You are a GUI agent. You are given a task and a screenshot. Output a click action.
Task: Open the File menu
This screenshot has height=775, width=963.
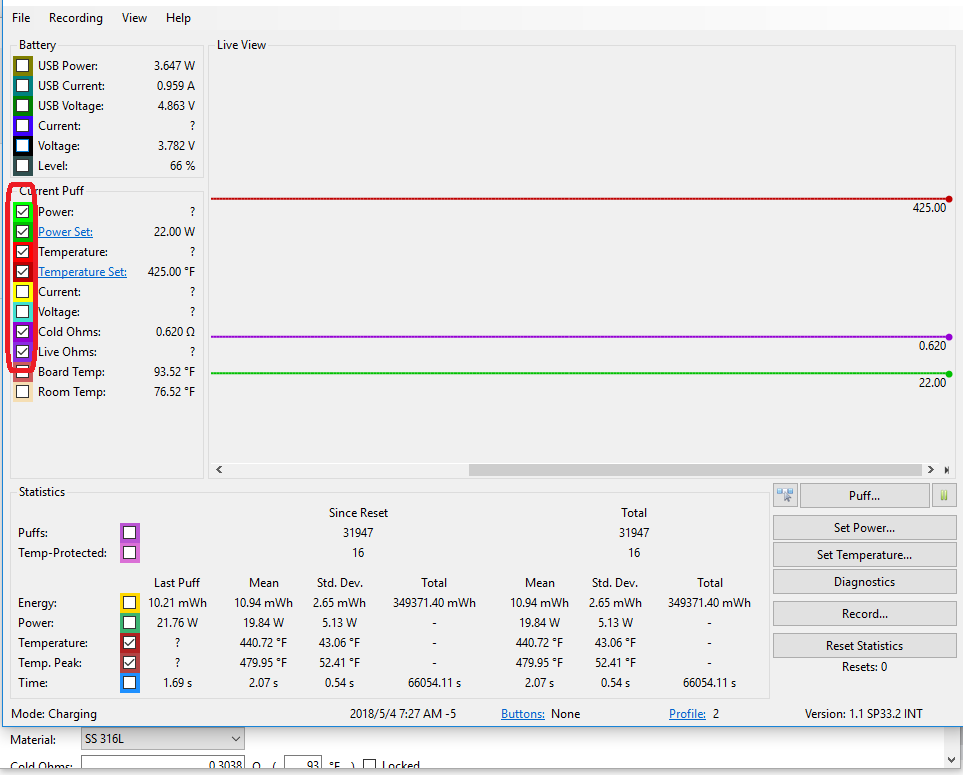pyautogui.click(x=21, y=18)
